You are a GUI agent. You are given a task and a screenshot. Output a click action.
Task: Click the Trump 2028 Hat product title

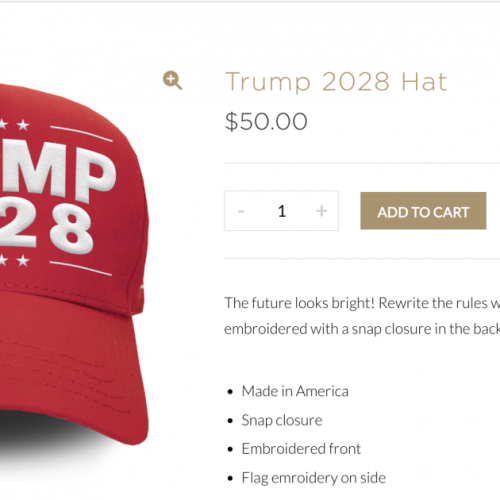[336, 81]
